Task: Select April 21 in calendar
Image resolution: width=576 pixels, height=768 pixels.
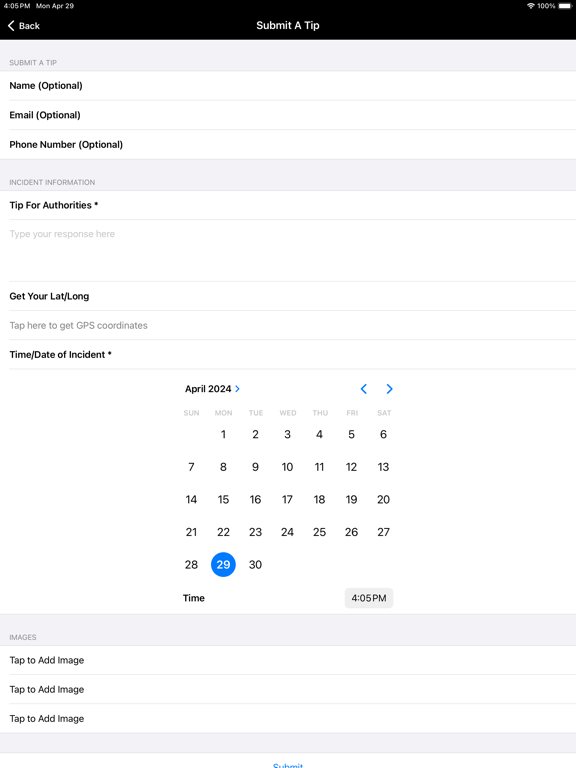Action: tap(192, 532)
